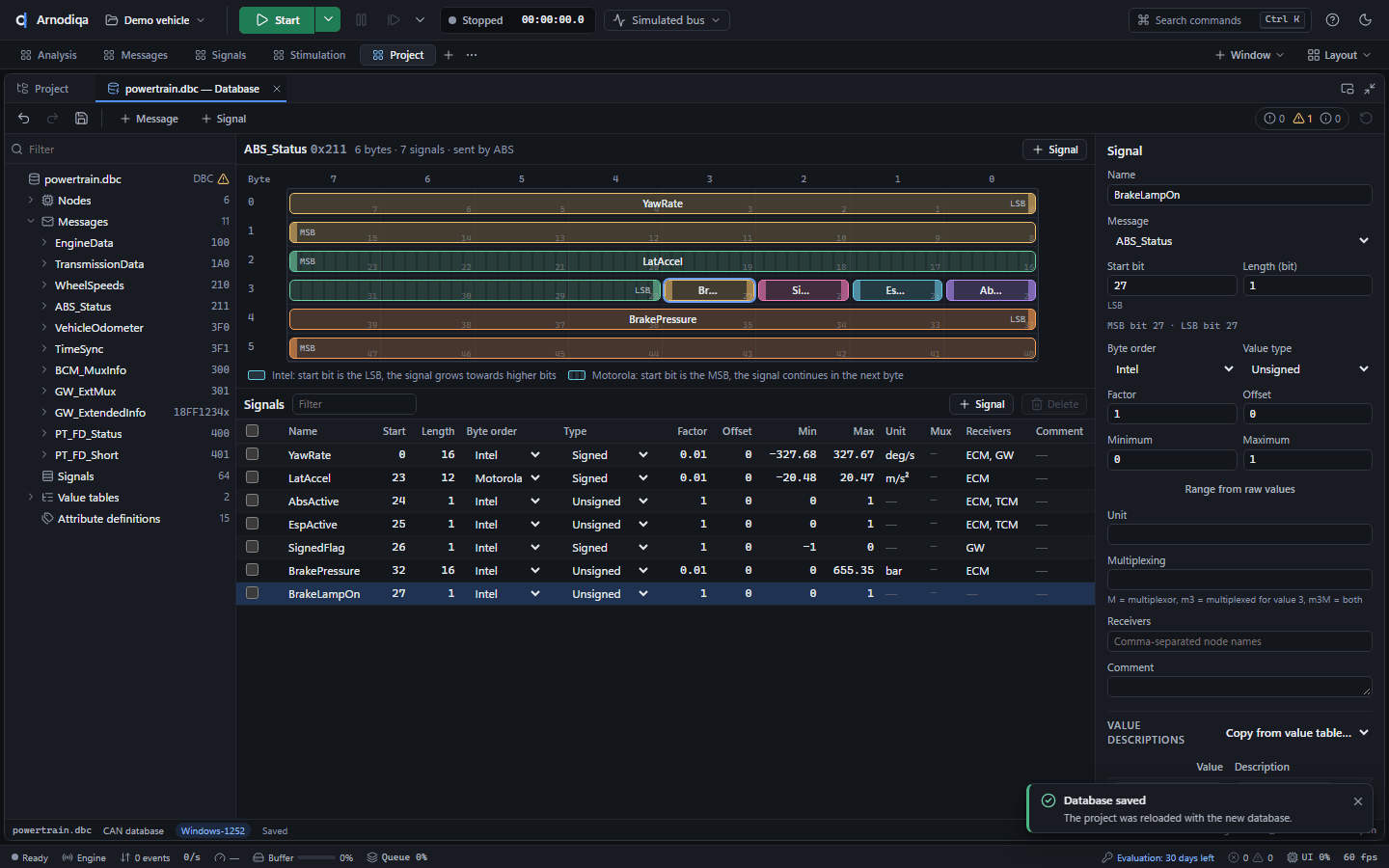
Task: Close the powertrain.dbc database tab
Action: point(277,89)
